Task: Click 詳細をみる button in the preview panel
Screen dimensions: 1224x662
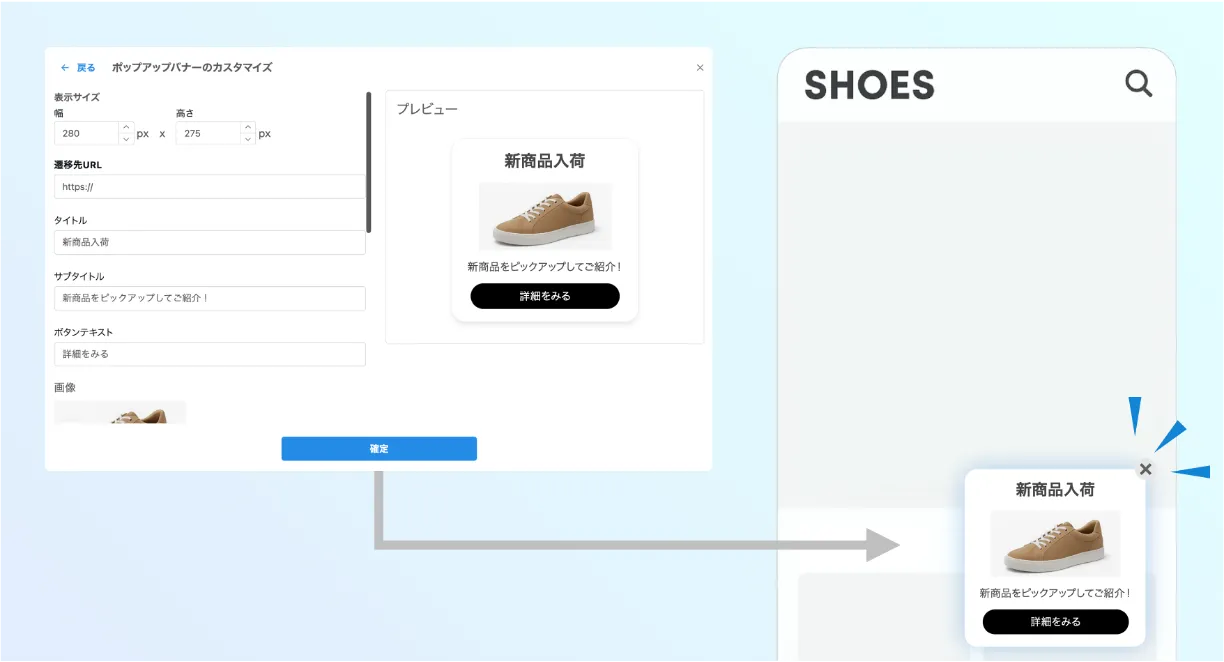Action: 545,296
